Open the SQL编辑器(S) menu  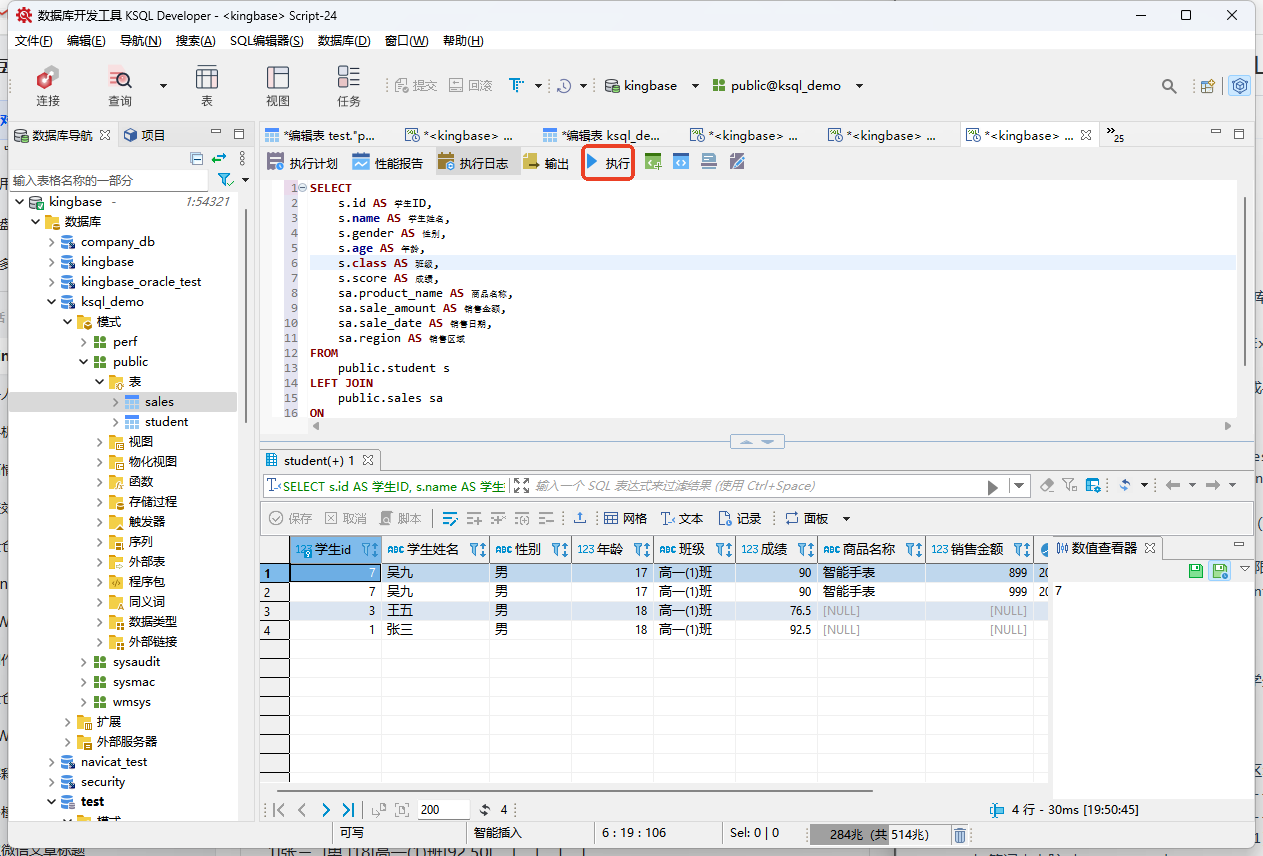coord(266,41)
